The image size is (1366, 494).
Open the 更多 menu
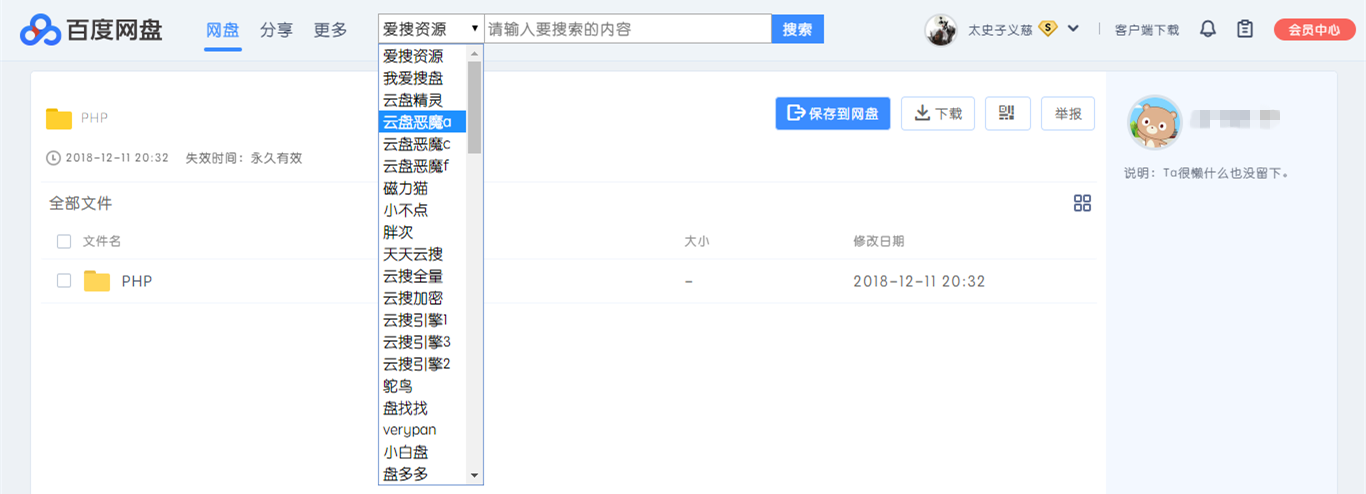click(x=330, y=30)
